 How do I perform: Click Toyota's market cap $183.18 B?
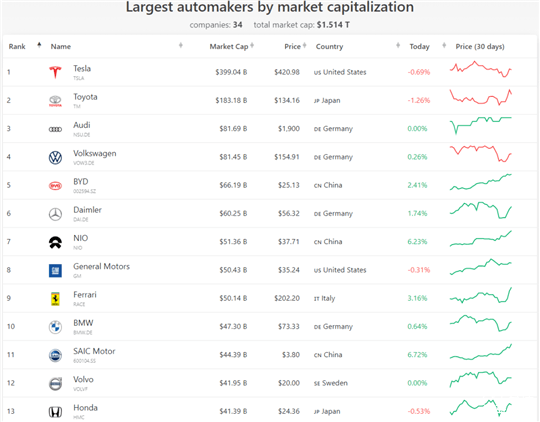point(231,101)
